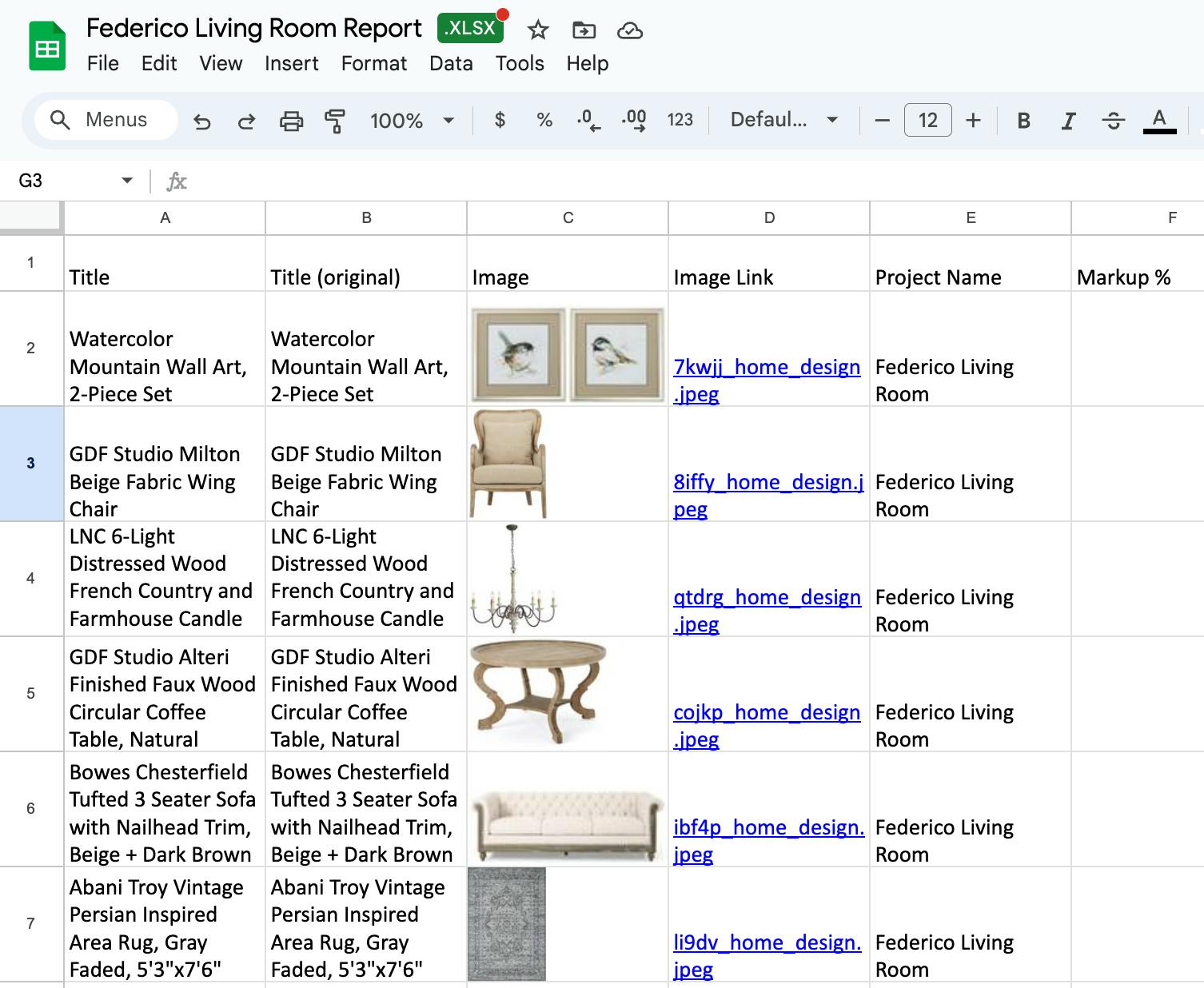Select all cells with corner button

click(30, 217)
